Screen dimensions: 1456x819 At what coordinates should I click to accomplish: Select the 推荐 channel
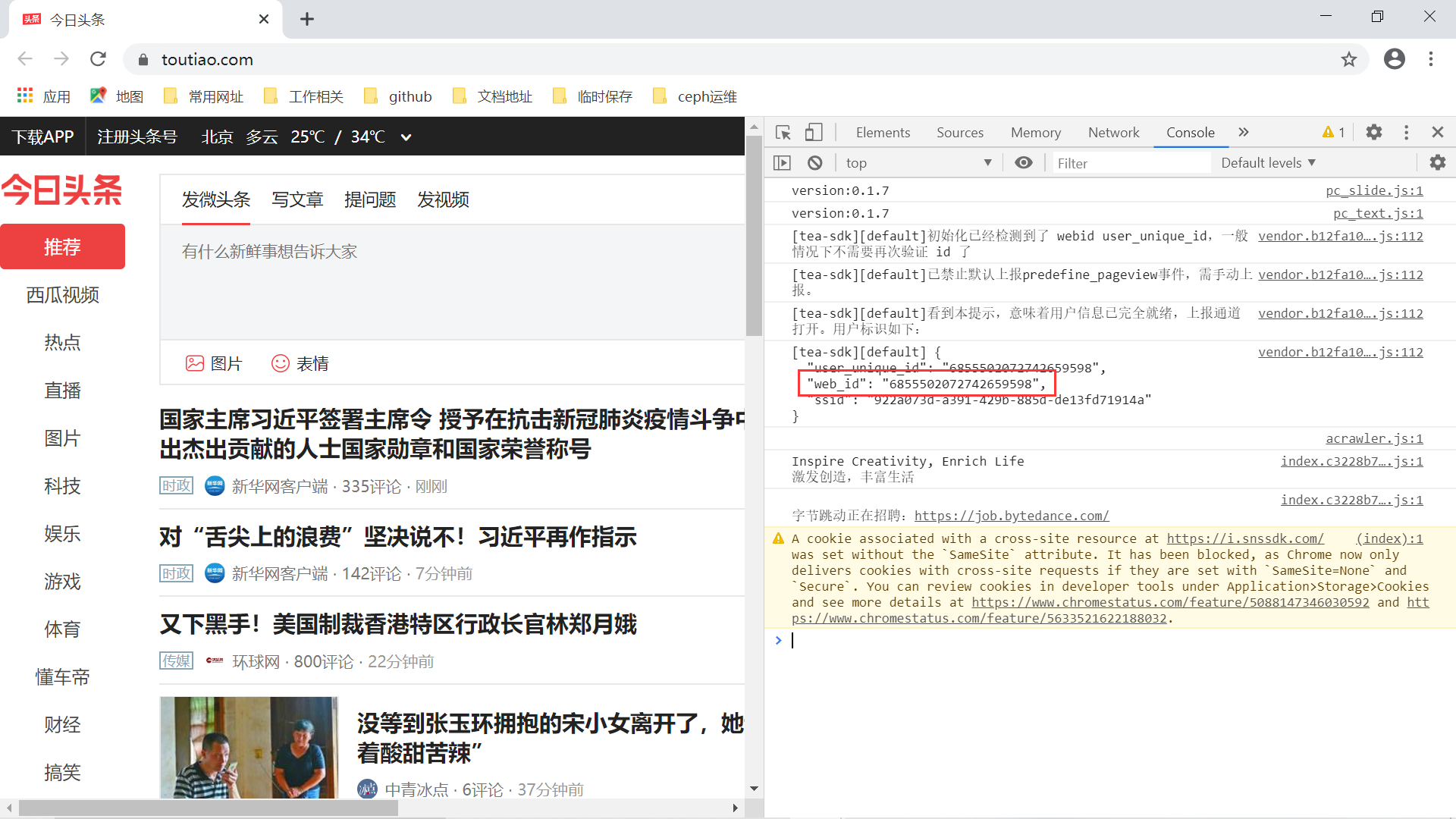[62, 246]
